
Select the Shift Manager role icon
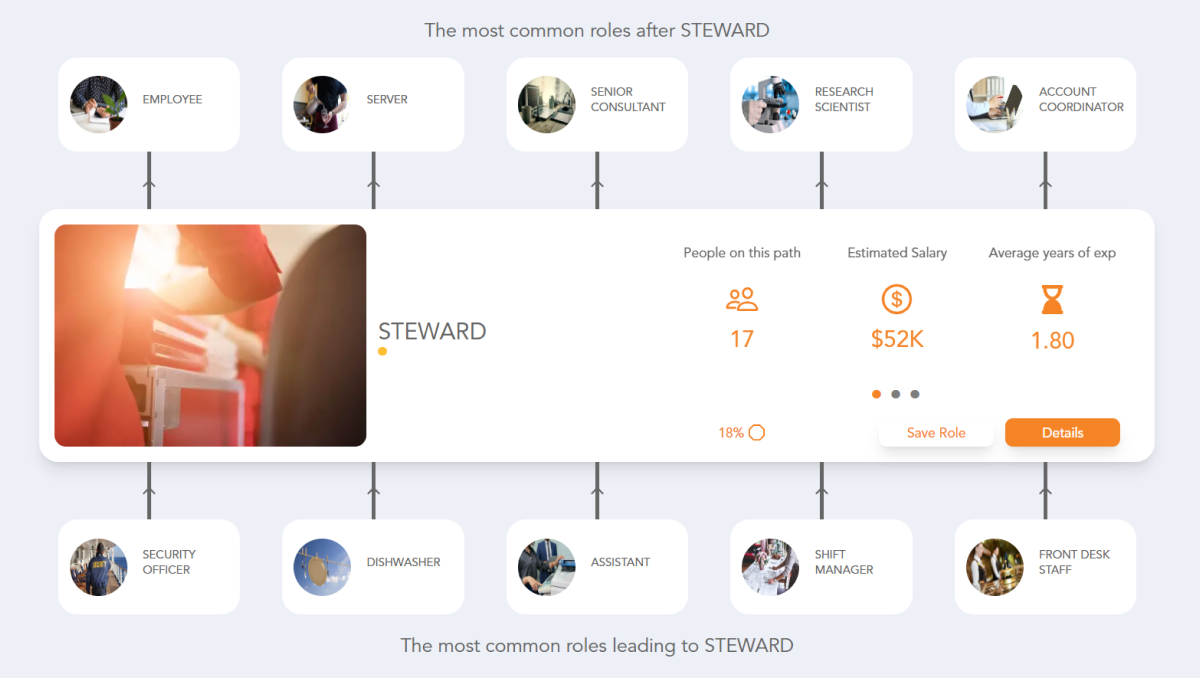point(770,566)
